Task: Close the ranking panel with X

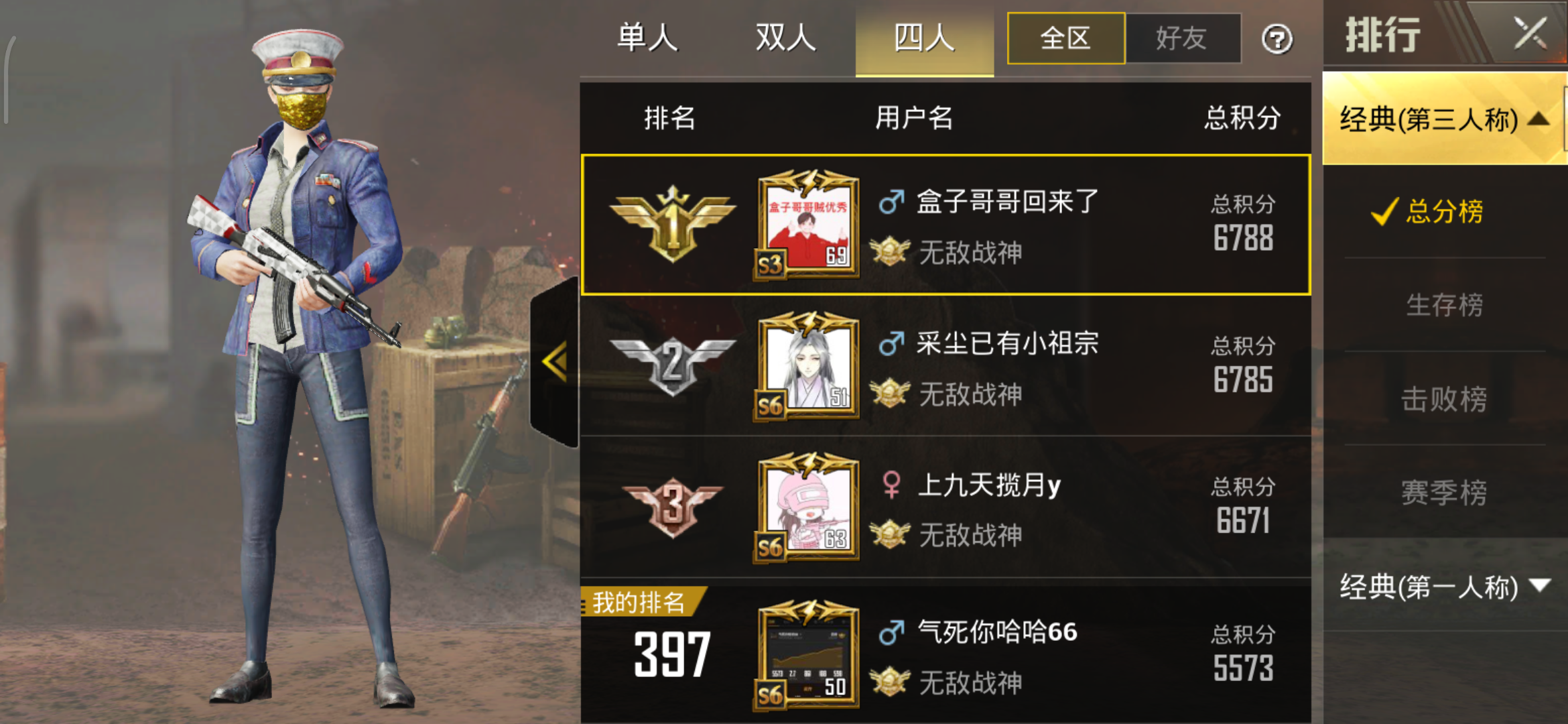Action: (x=1530, y=33)
